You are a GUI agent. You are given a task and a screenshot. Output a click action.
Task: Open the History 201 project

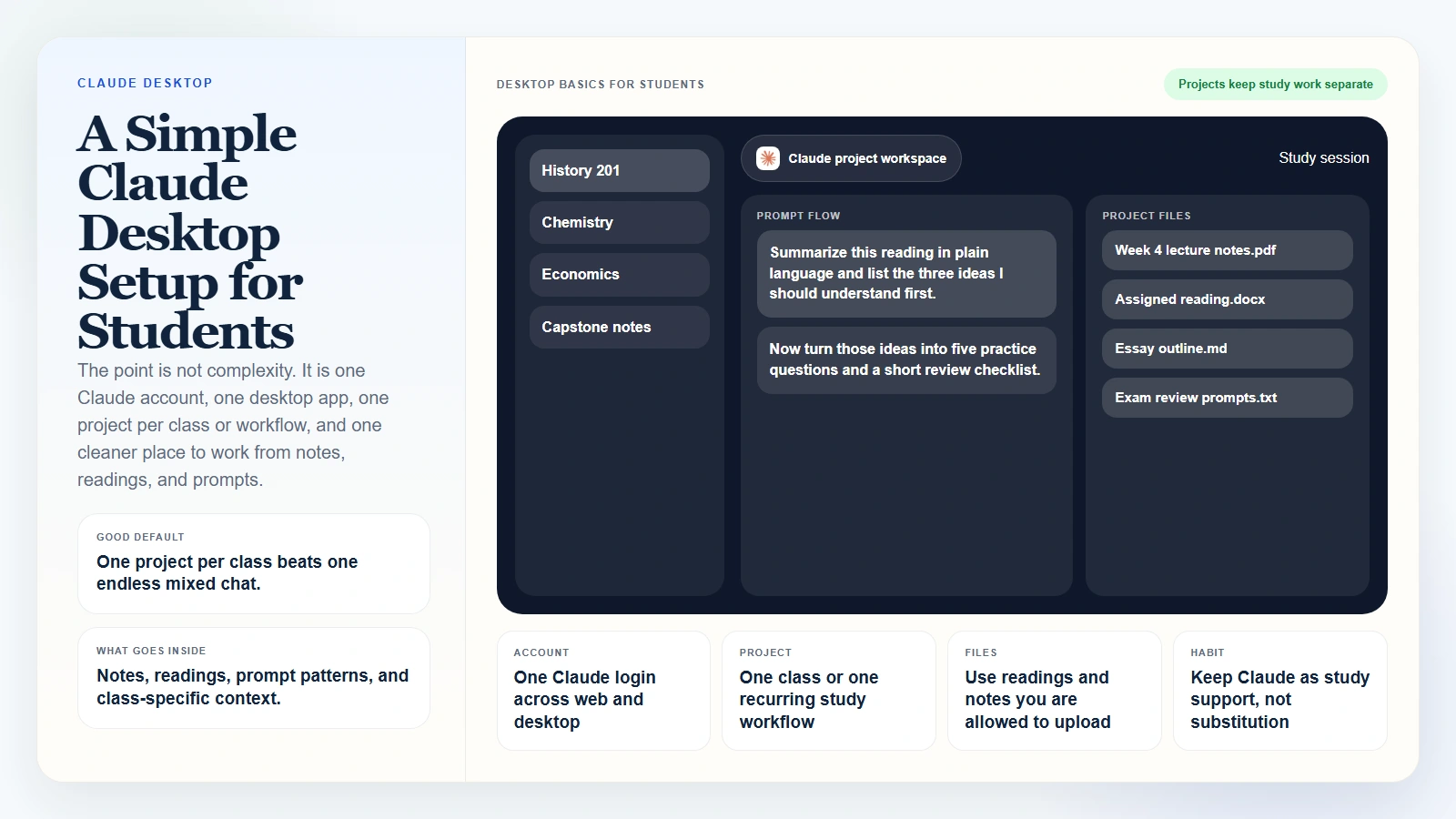click(619, 170)
